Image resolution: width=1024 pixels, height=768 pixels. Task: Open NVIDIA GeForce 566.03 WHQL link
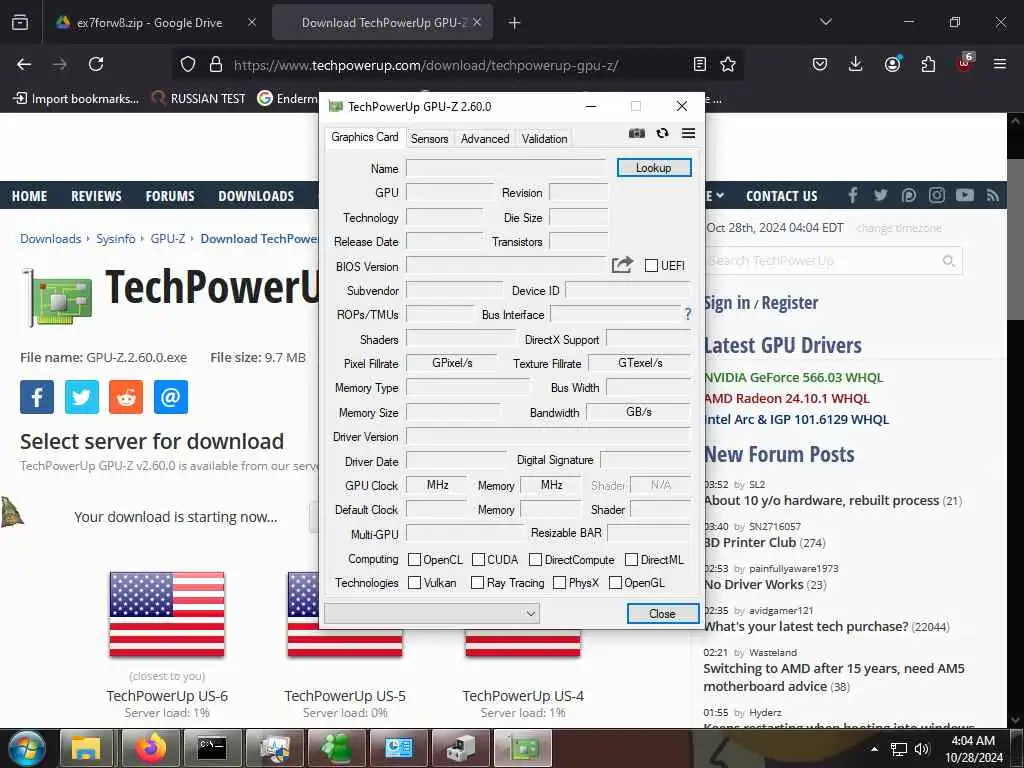coord(793,377)
